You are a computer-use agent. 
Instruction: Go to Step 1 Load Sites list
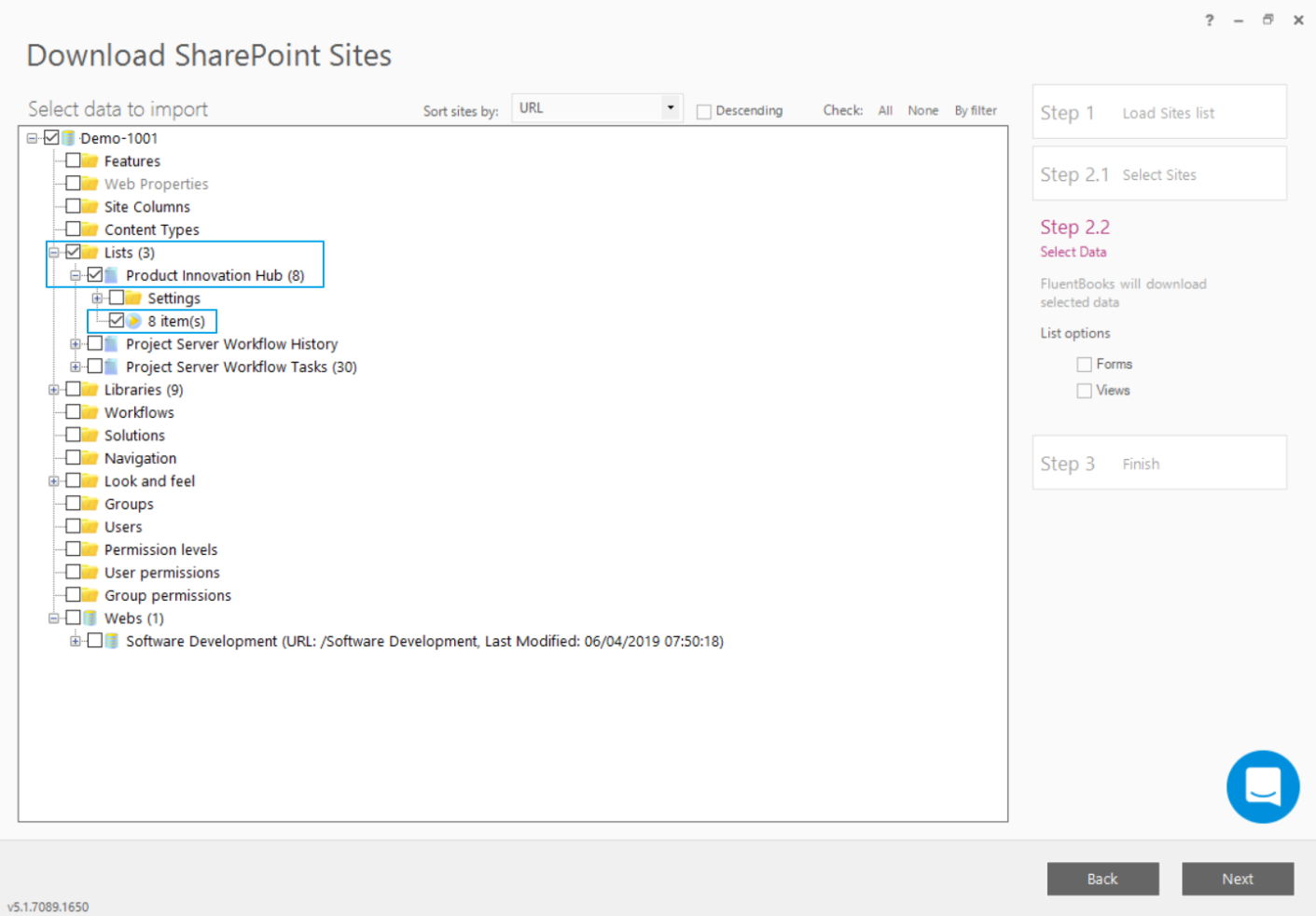pyautogui.click(x=1159, y=112)
